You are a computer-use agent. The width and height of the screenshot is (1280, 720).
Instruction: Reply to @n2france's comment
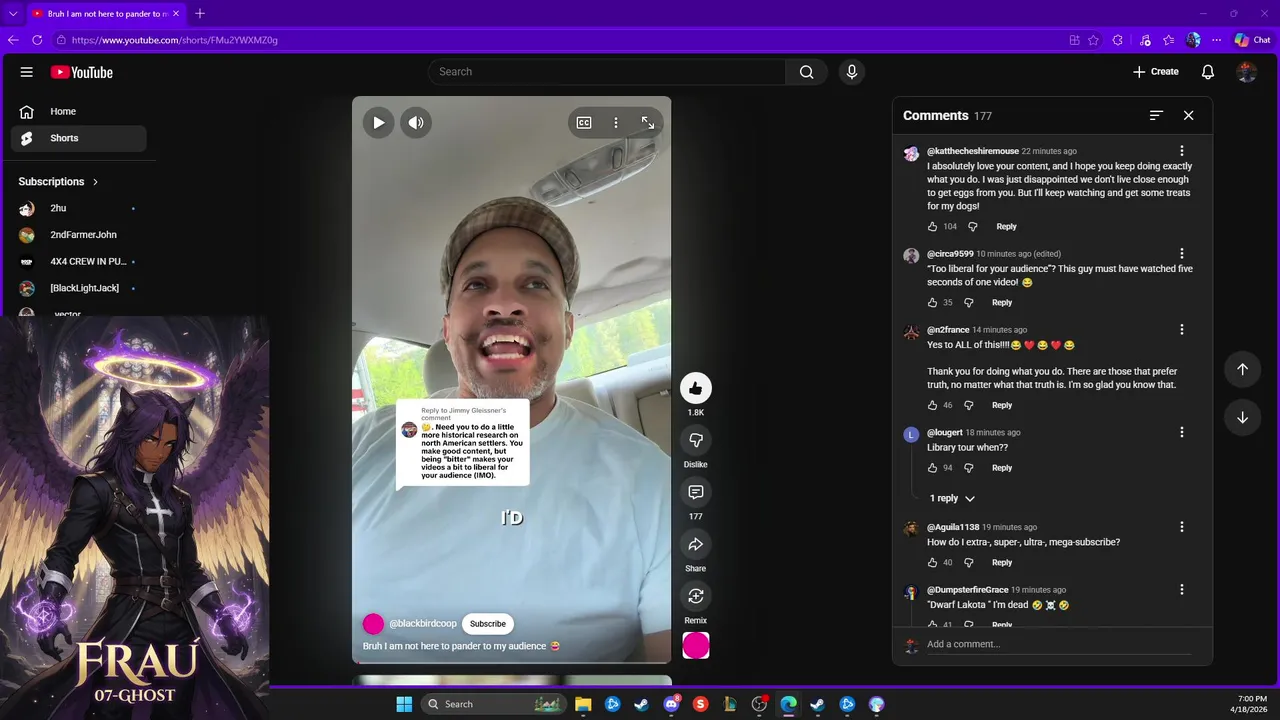[x=1002, y=406]
